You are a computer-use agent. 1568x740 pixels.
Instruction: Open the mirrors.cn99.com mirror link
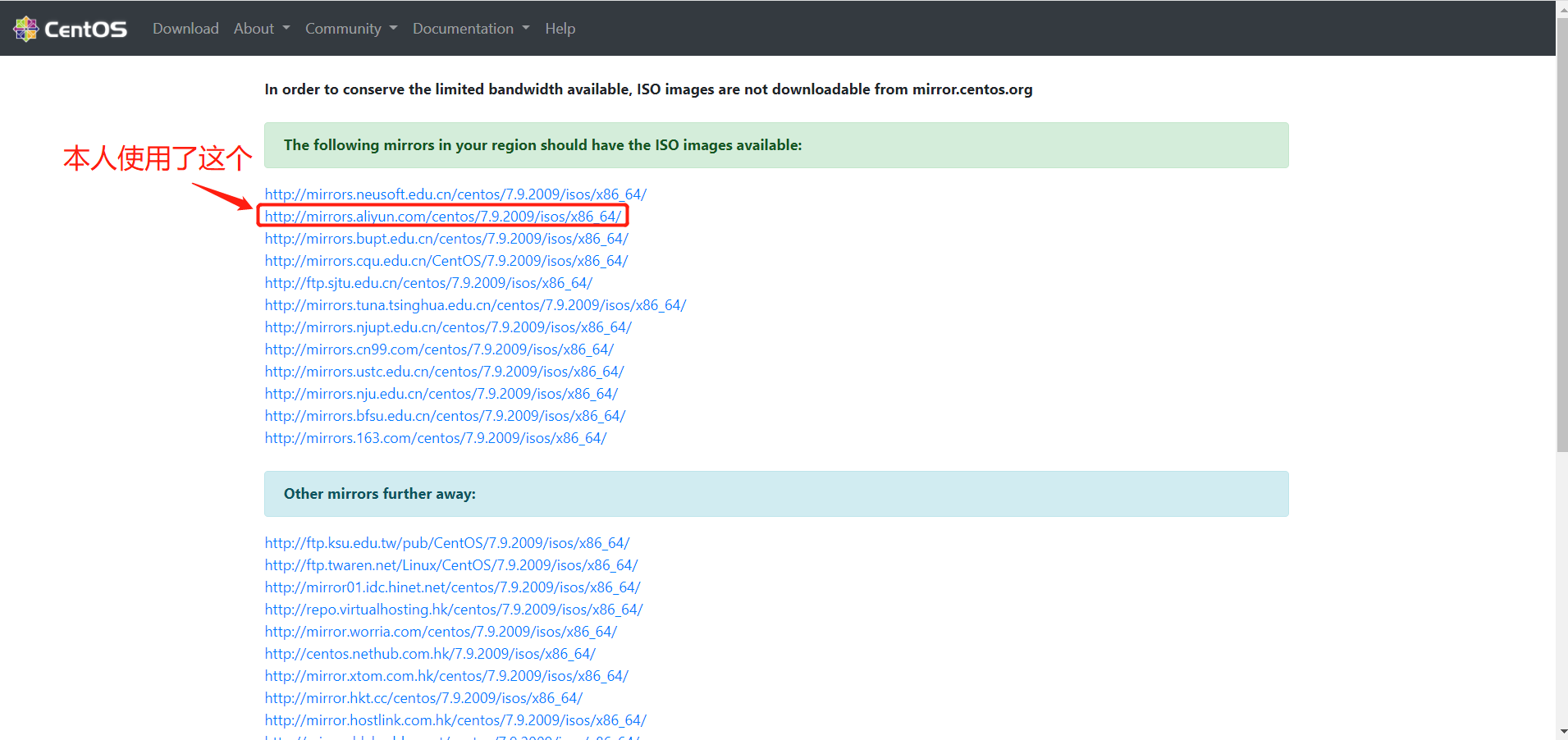click(x=439, y=349)
